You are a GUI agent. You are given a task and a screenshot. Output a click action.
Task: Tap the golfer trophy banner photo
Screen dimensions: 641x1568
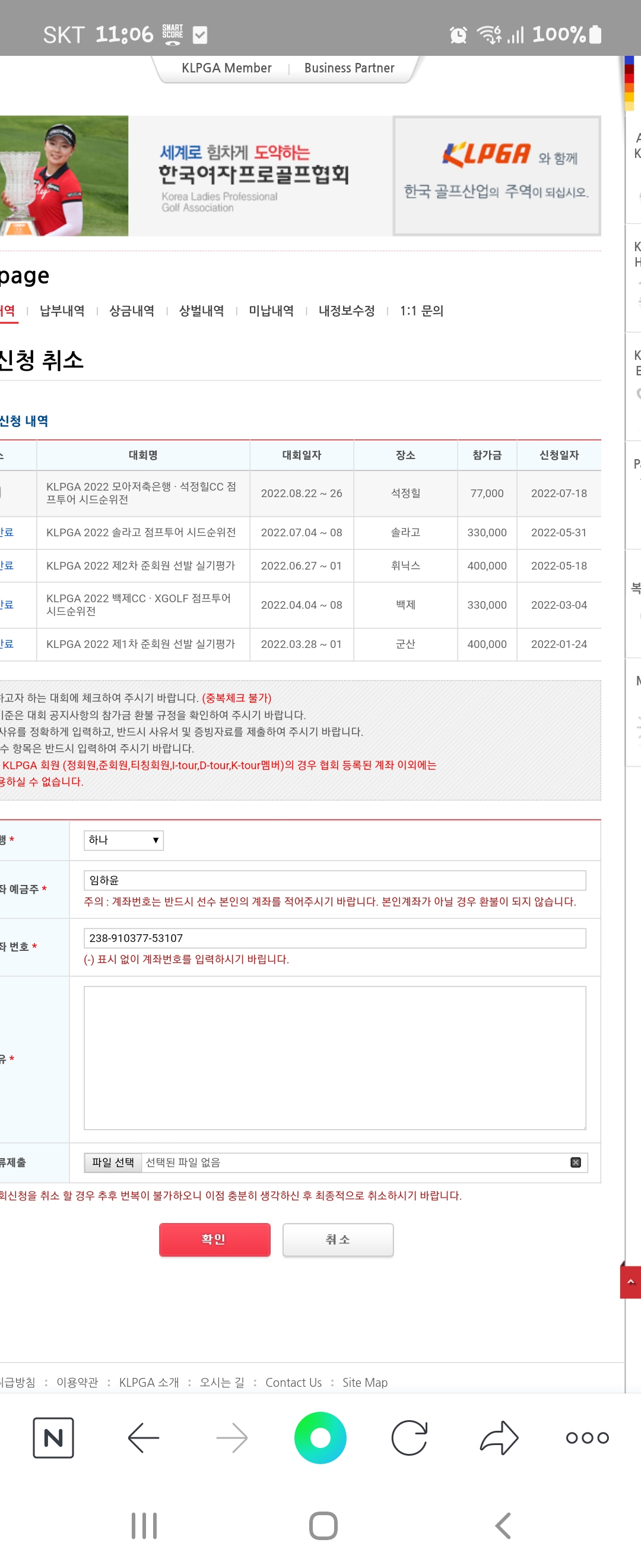tap(64, 175)
